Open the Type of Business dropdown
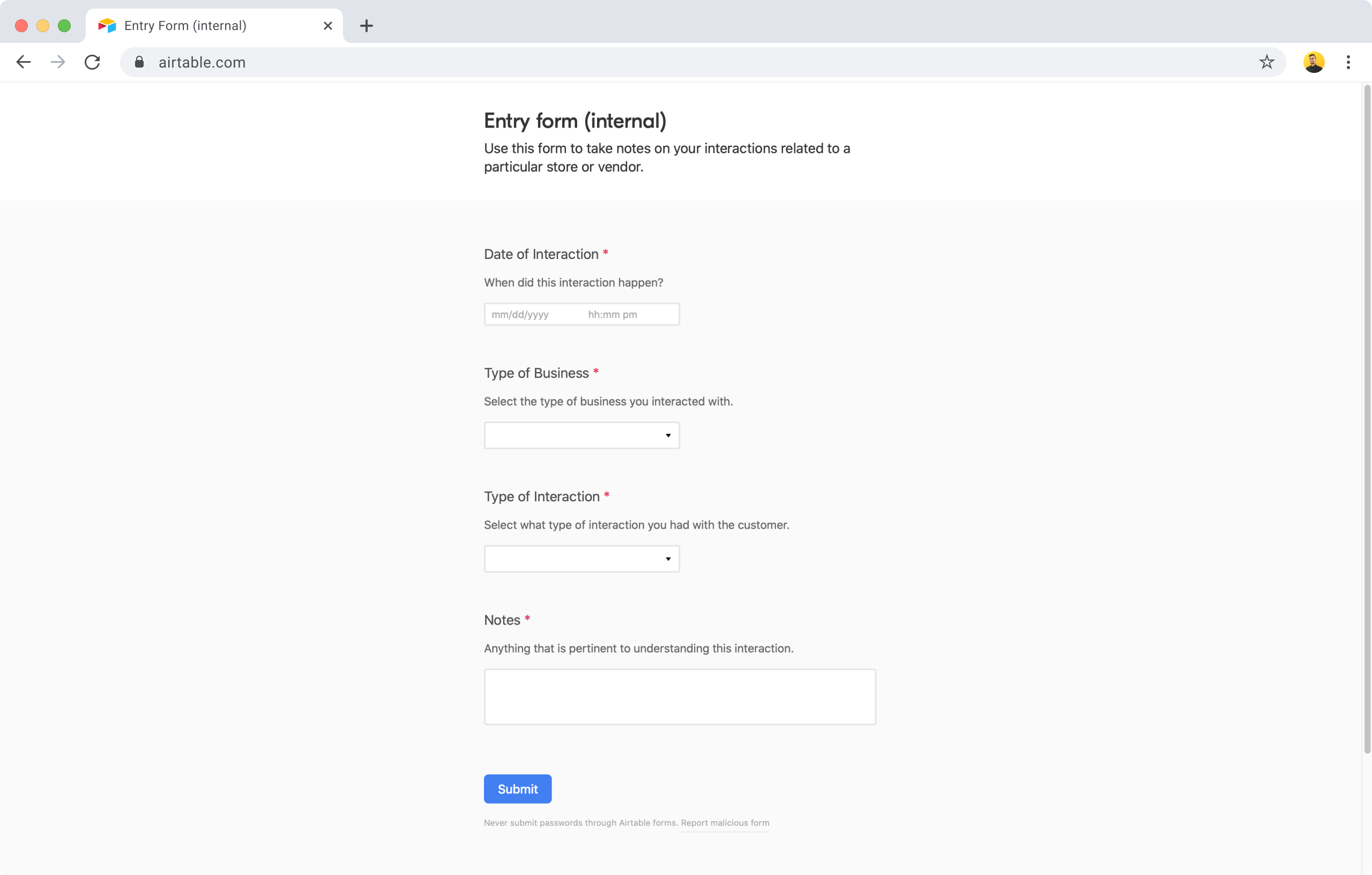This screenshot has height=875, width=1372. pyautogui.click(x=581, y=435)
